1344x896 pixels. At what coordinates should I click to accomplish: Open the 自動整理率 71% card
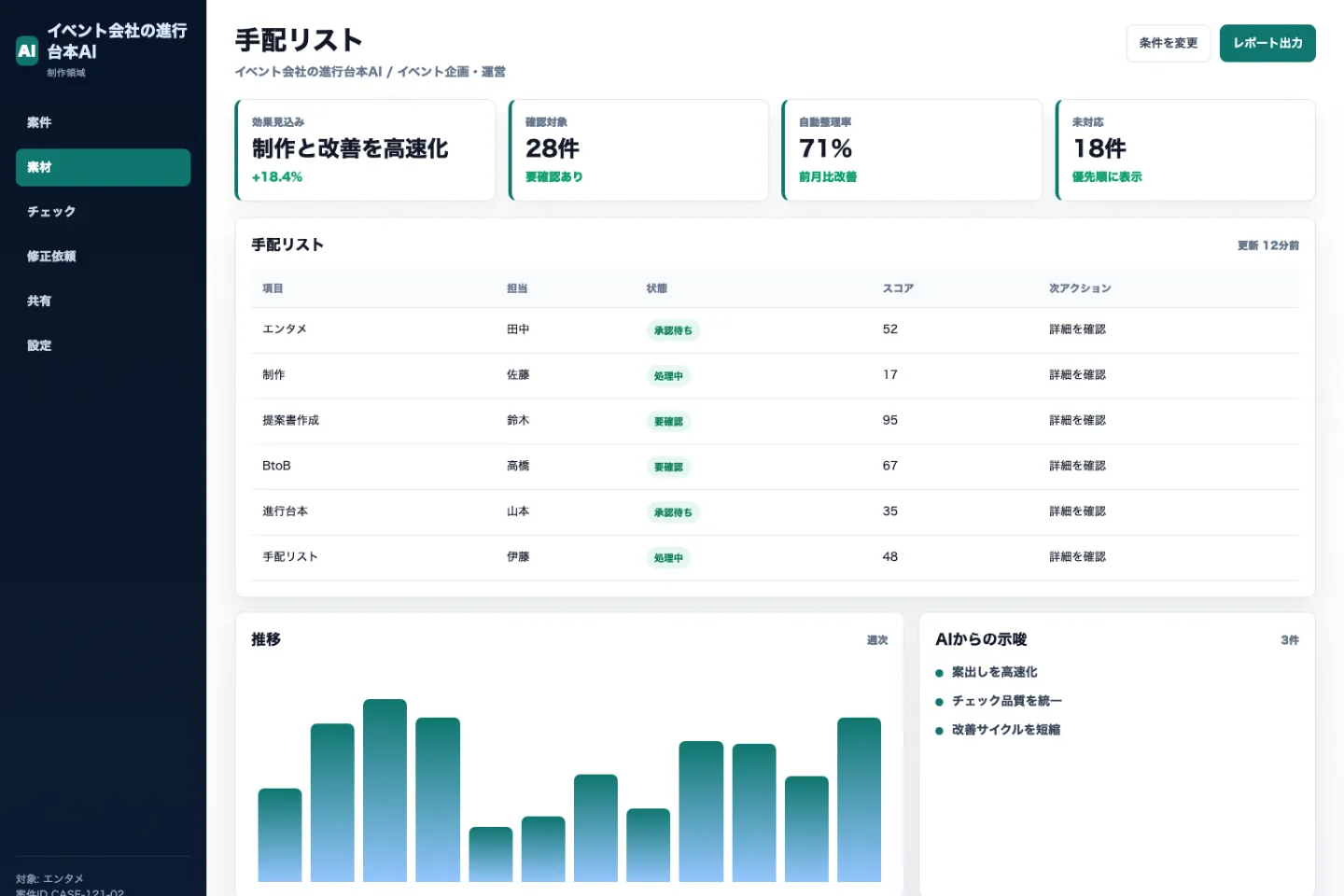coord(912,149)
